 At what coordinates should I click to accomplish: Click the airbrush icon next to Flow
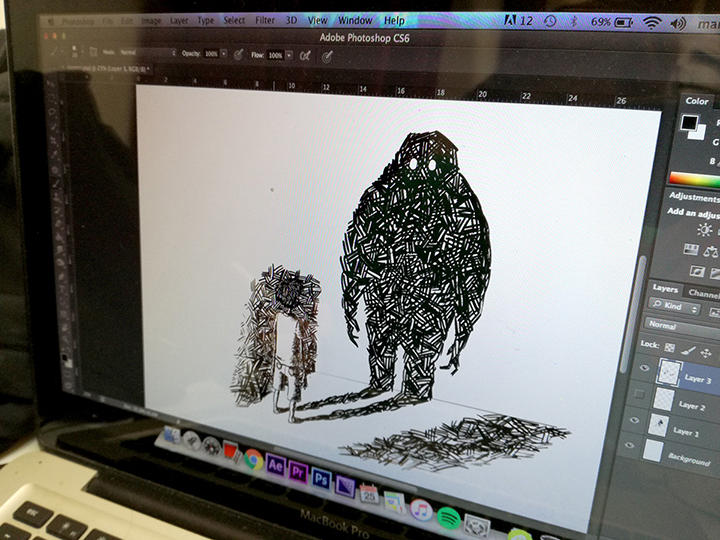(304, 56)
